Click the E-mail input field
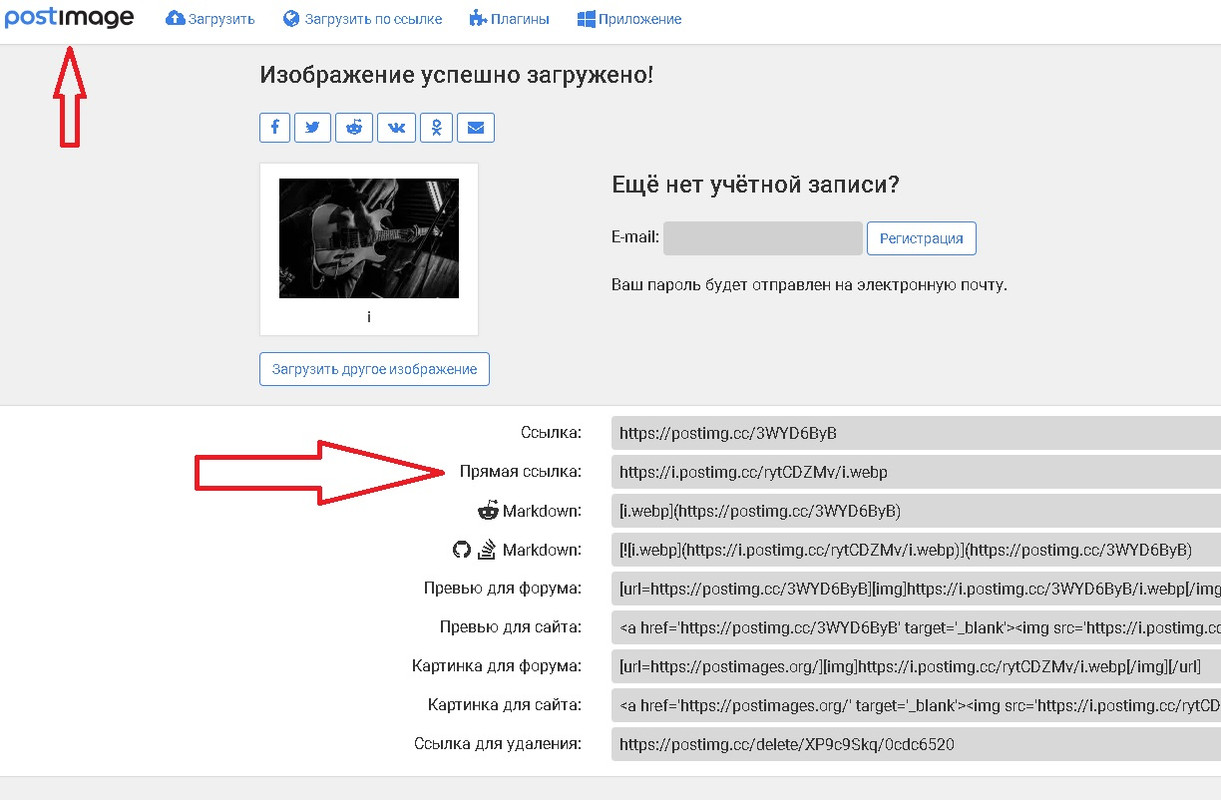 (763, 238)
